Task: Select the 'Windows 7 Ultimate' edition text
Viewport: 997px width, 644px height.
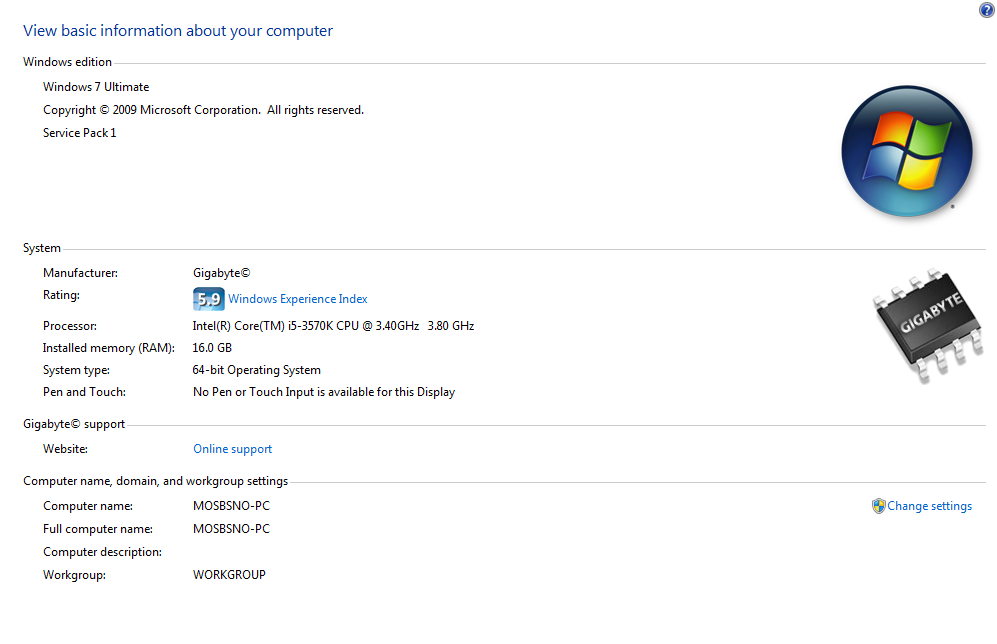Action: pos(96,87)
